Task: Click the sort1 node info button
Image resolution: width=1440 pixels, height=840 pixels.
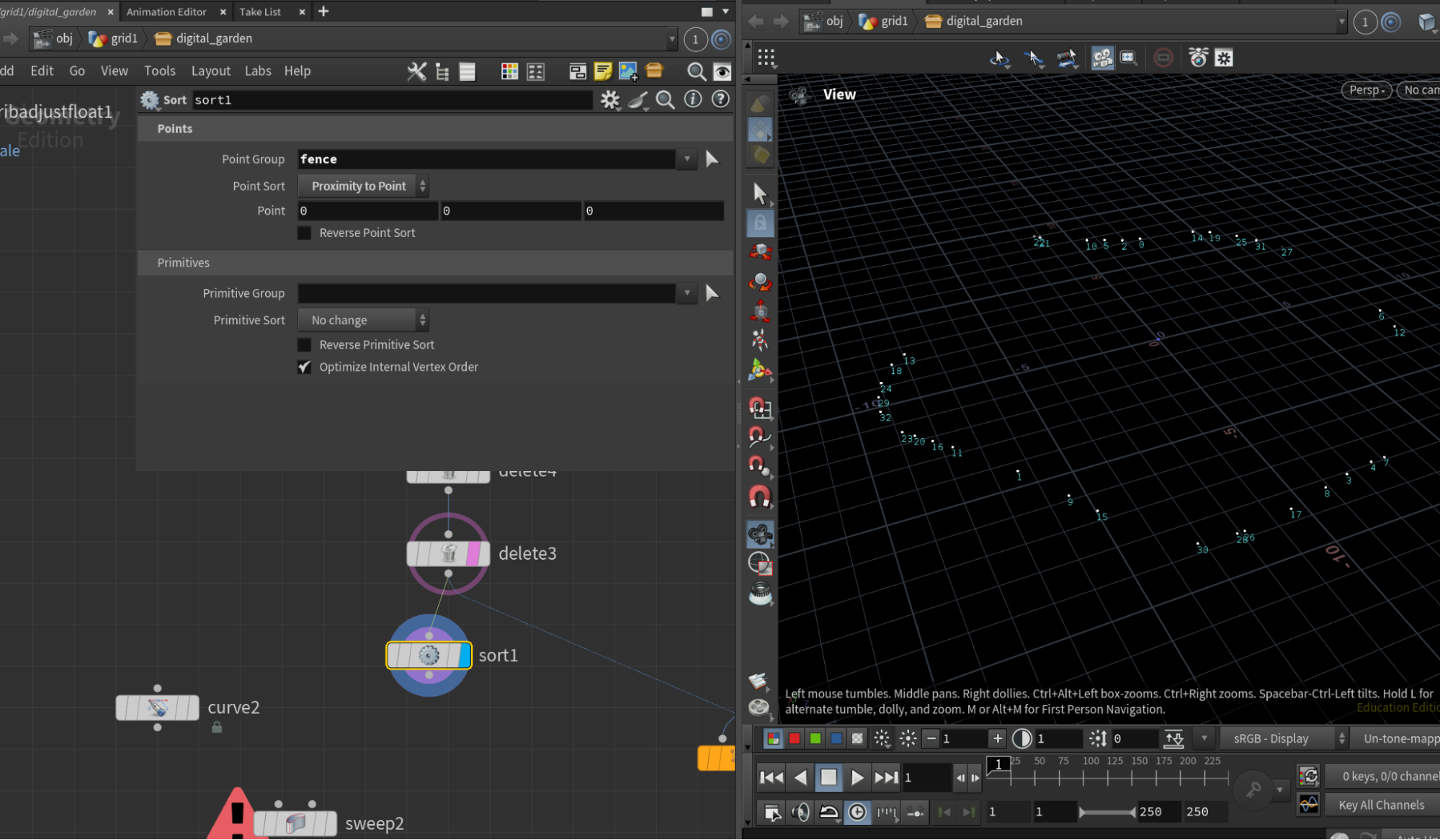Action: click(693, 99)
